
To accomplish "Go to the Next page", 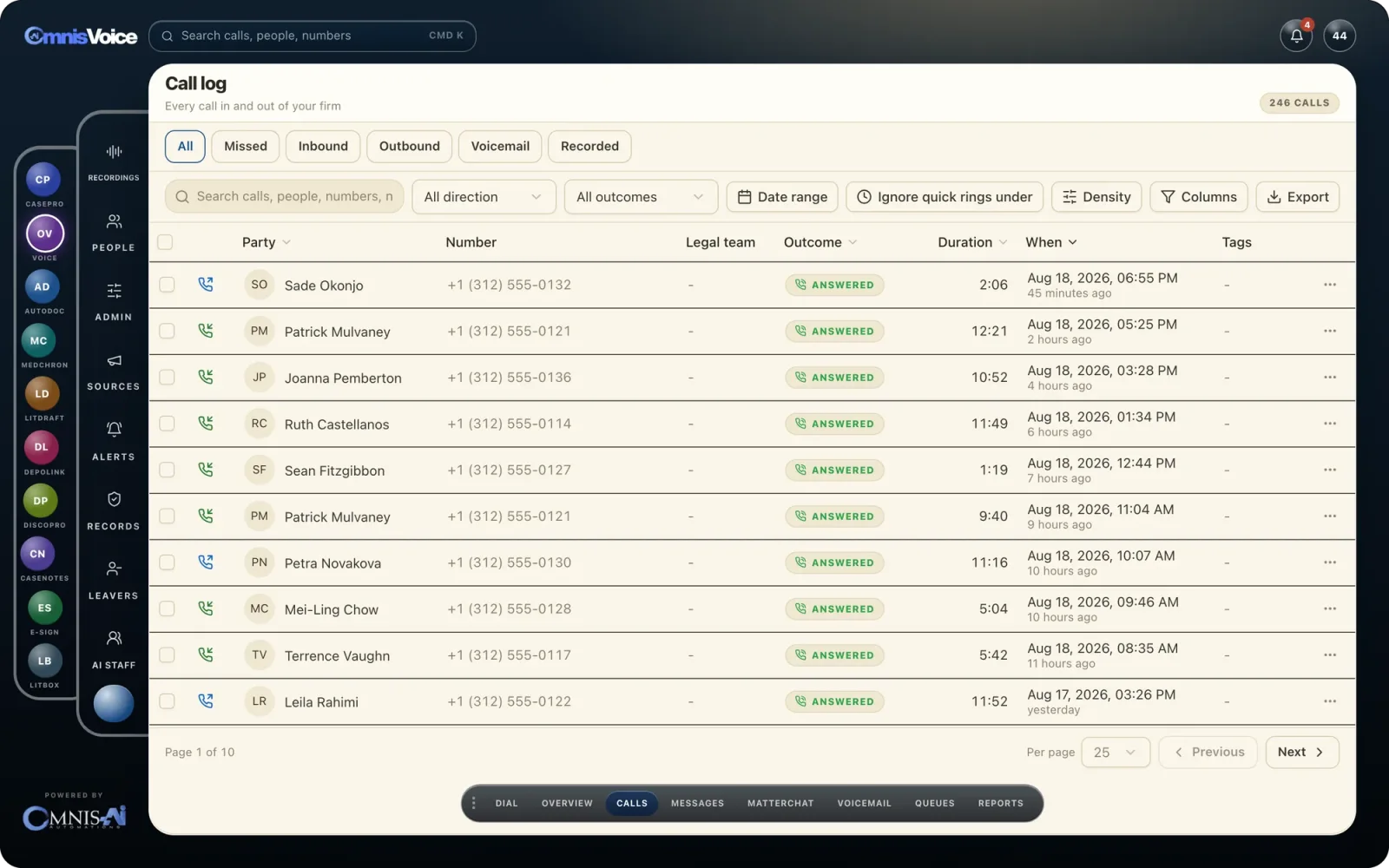I will tap(1301, 753).
